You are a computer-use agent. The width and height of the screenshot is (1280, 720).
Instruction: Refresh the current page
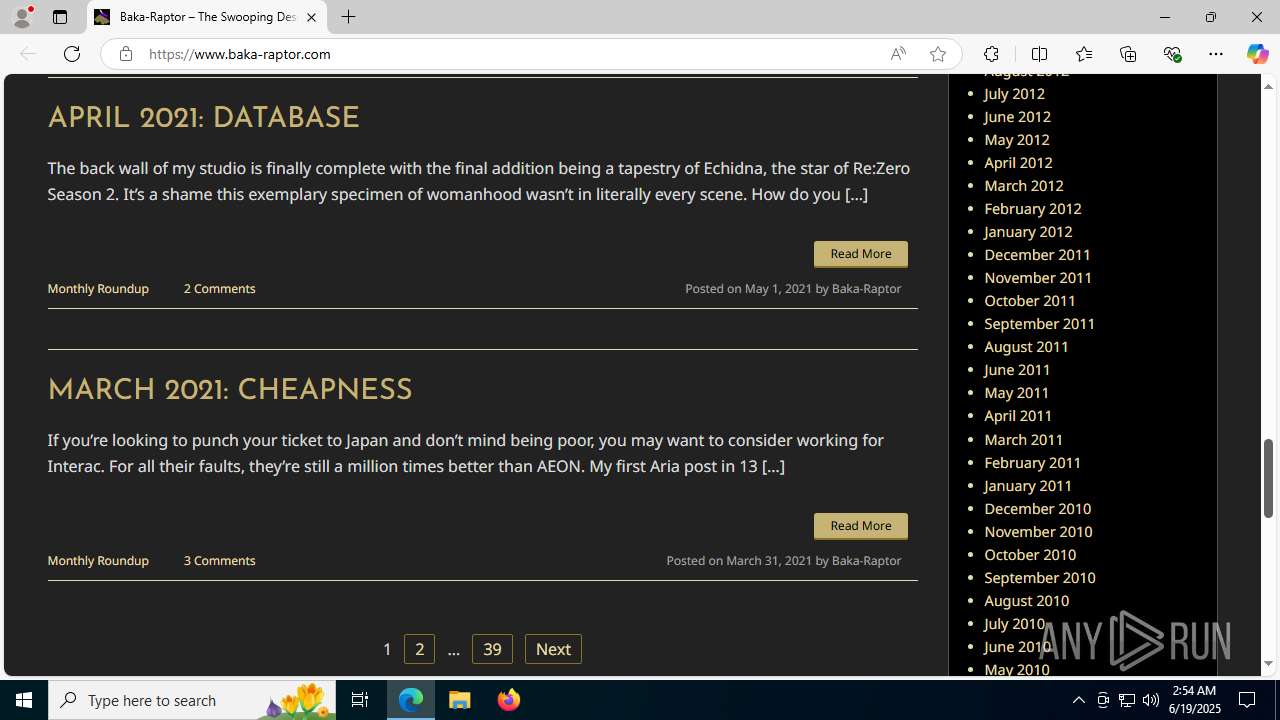(72, 54)
